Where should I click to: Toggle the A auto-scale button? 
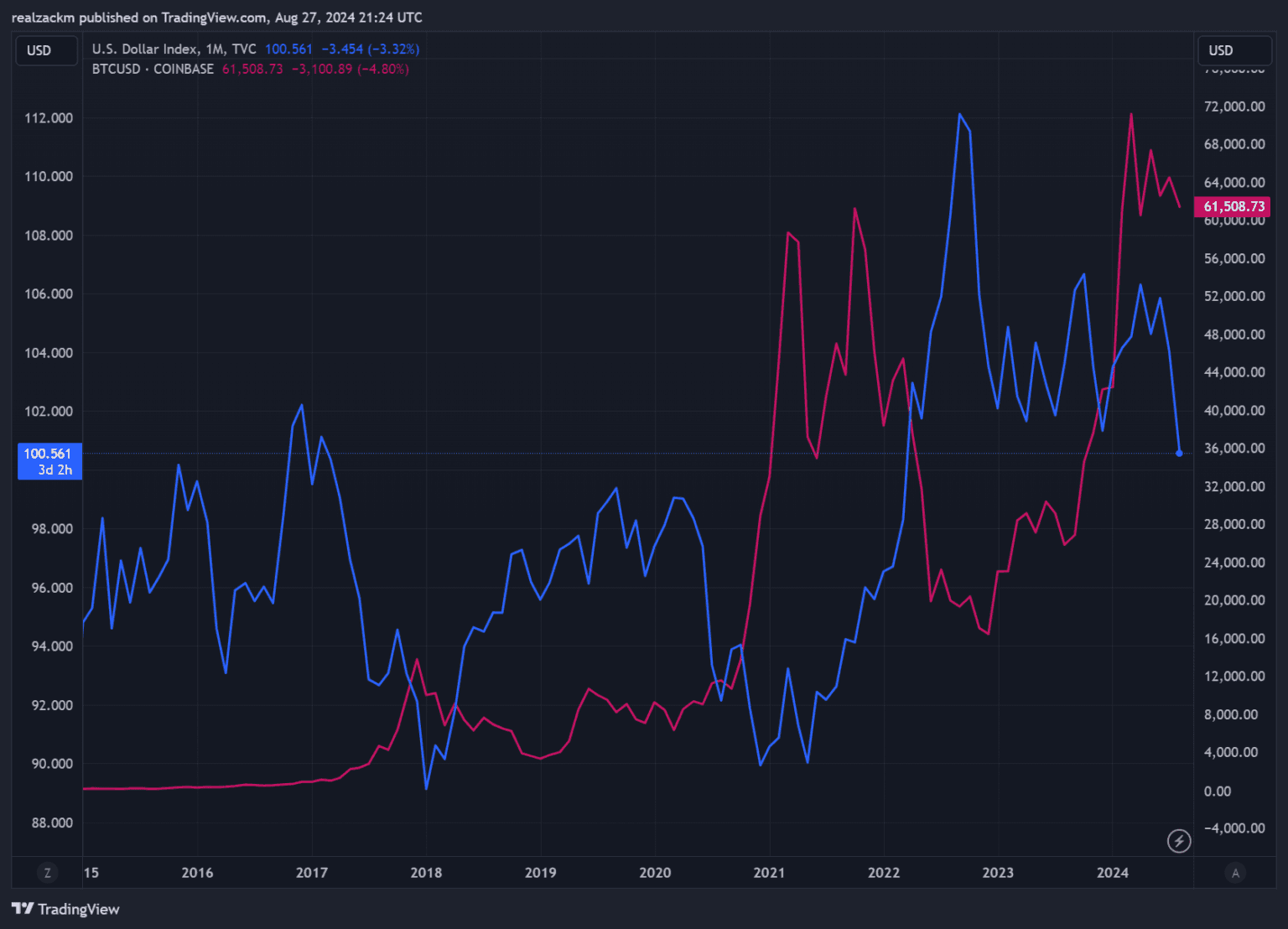(x=1234, y=873)
